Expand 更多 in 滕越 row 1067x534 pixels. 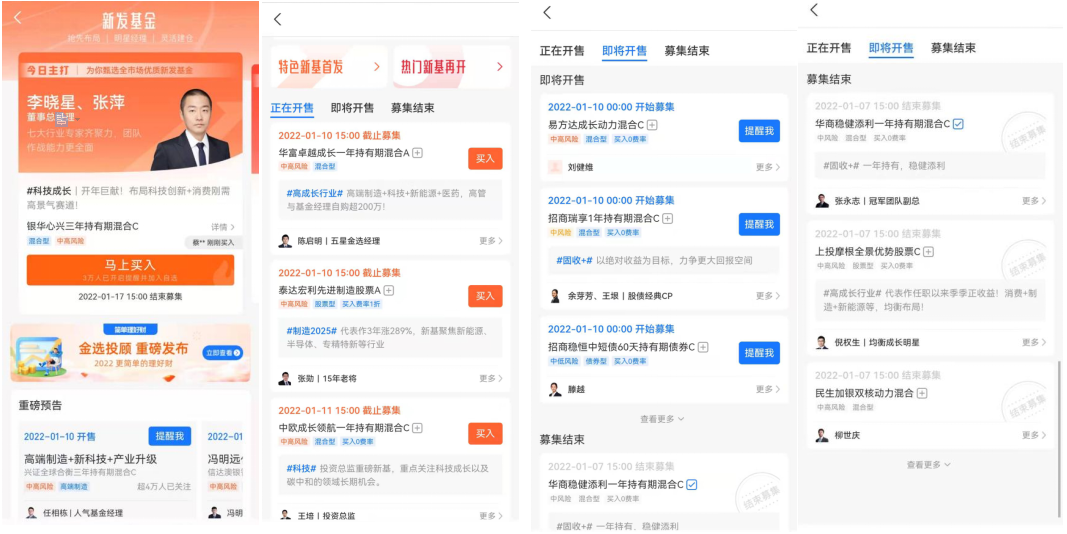coord(768,389)
